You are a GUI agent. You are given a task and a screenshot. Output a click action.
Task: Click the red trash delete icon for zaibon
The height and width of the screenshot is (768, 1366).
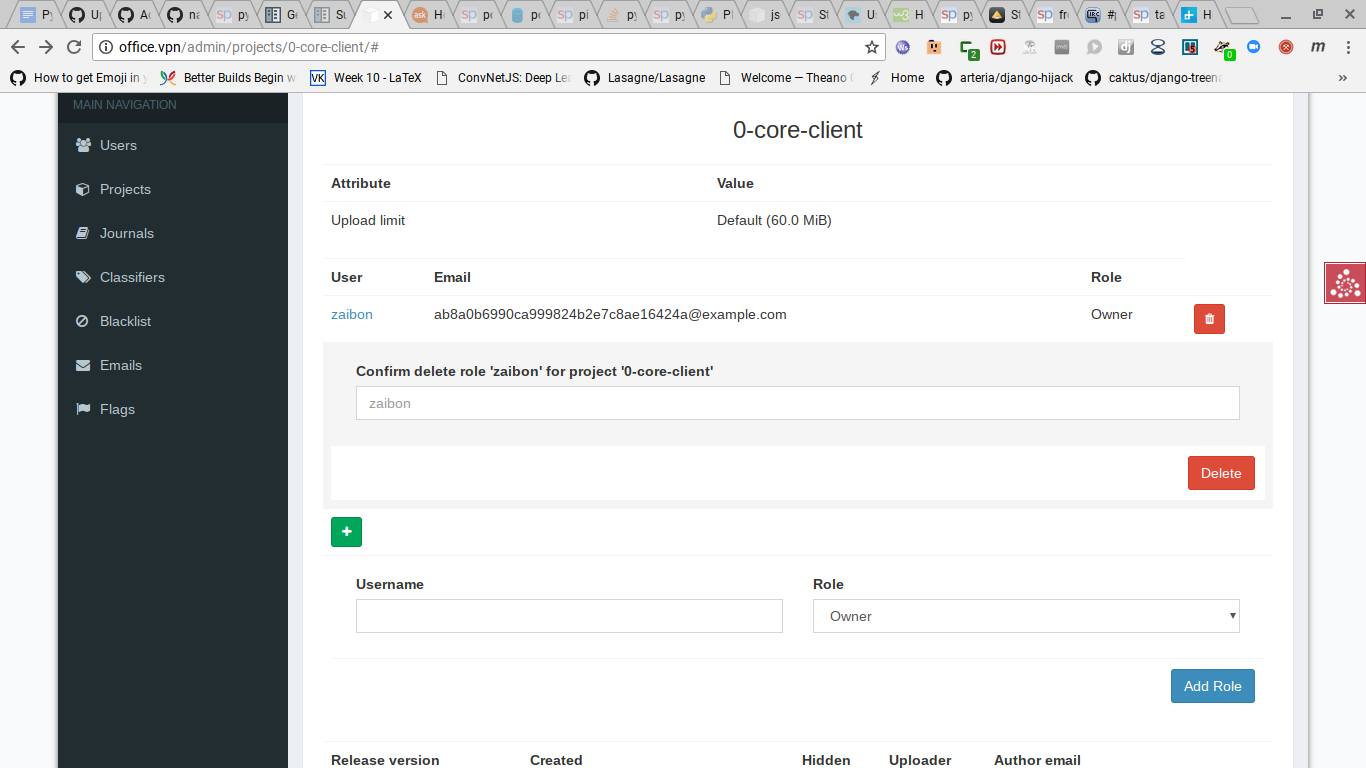click(1209, 319)
